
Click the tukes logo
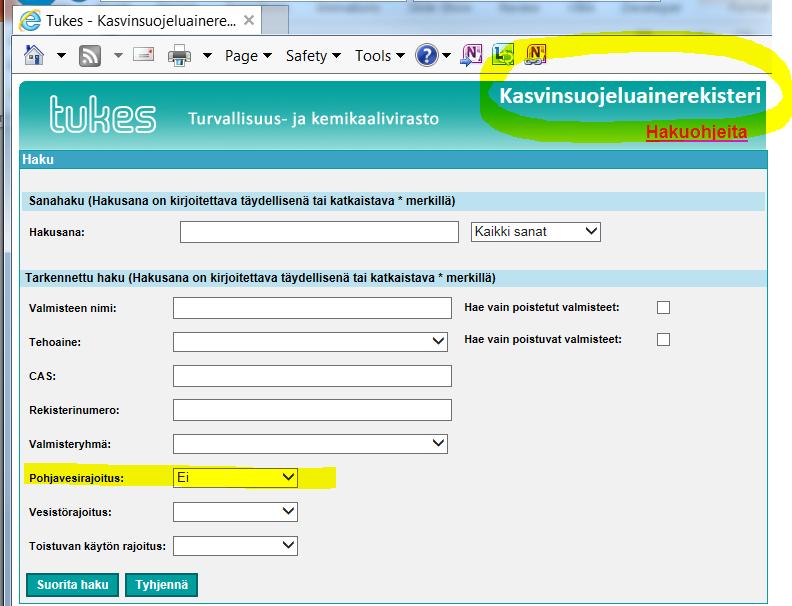coord(103,115)
